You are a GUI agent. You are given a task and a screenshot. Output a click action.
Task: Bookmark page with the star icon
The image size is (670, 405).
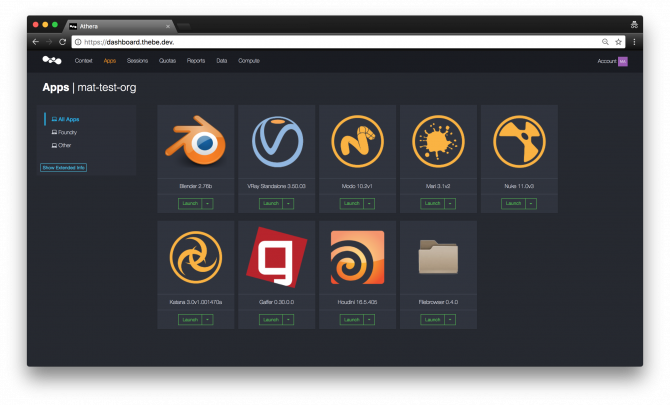(618, 42)
